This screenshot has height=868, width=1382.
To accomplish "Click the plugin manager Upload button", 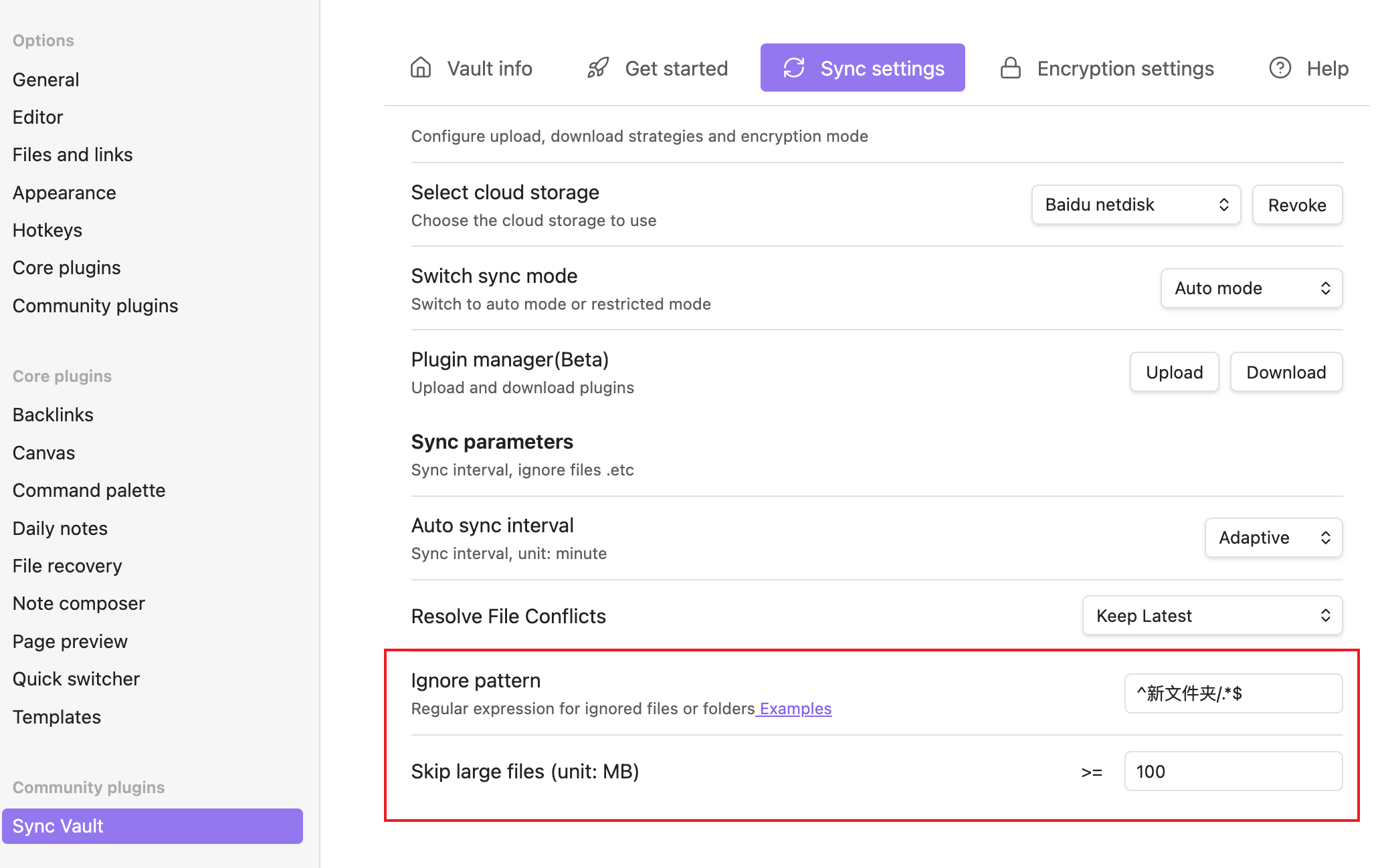I will point(1174,372).
